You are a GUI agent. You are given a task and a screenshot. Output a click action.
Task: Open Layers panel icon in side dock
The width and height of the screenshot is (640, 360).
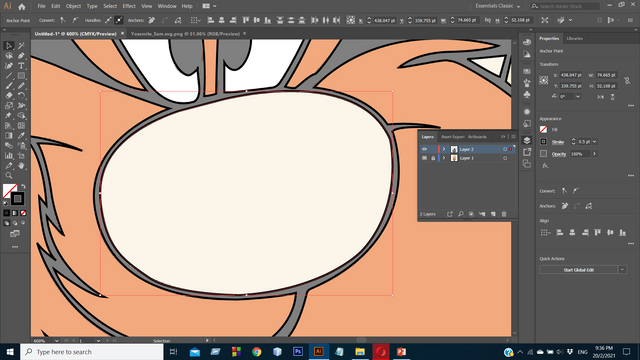[527, 140]
